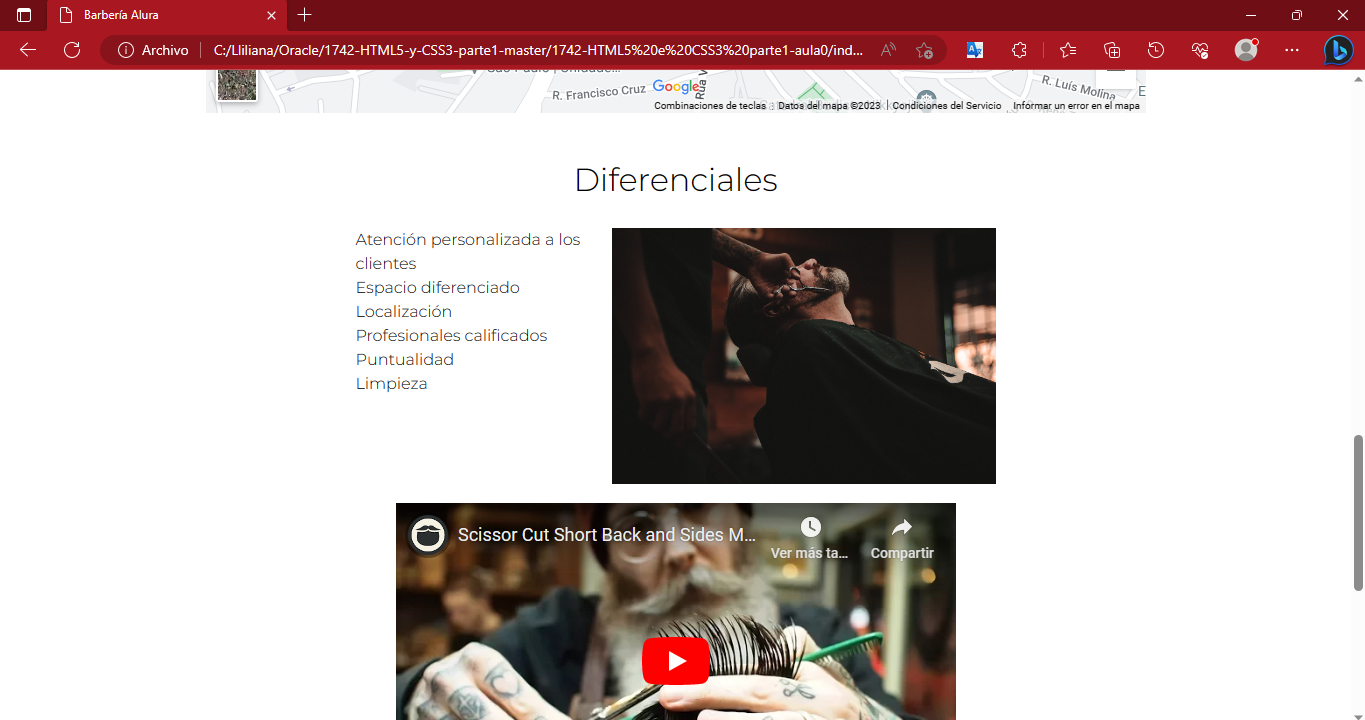This screenshot has height=720, width=1365.
Task: Reload the current page
Action: coord(72,50)
